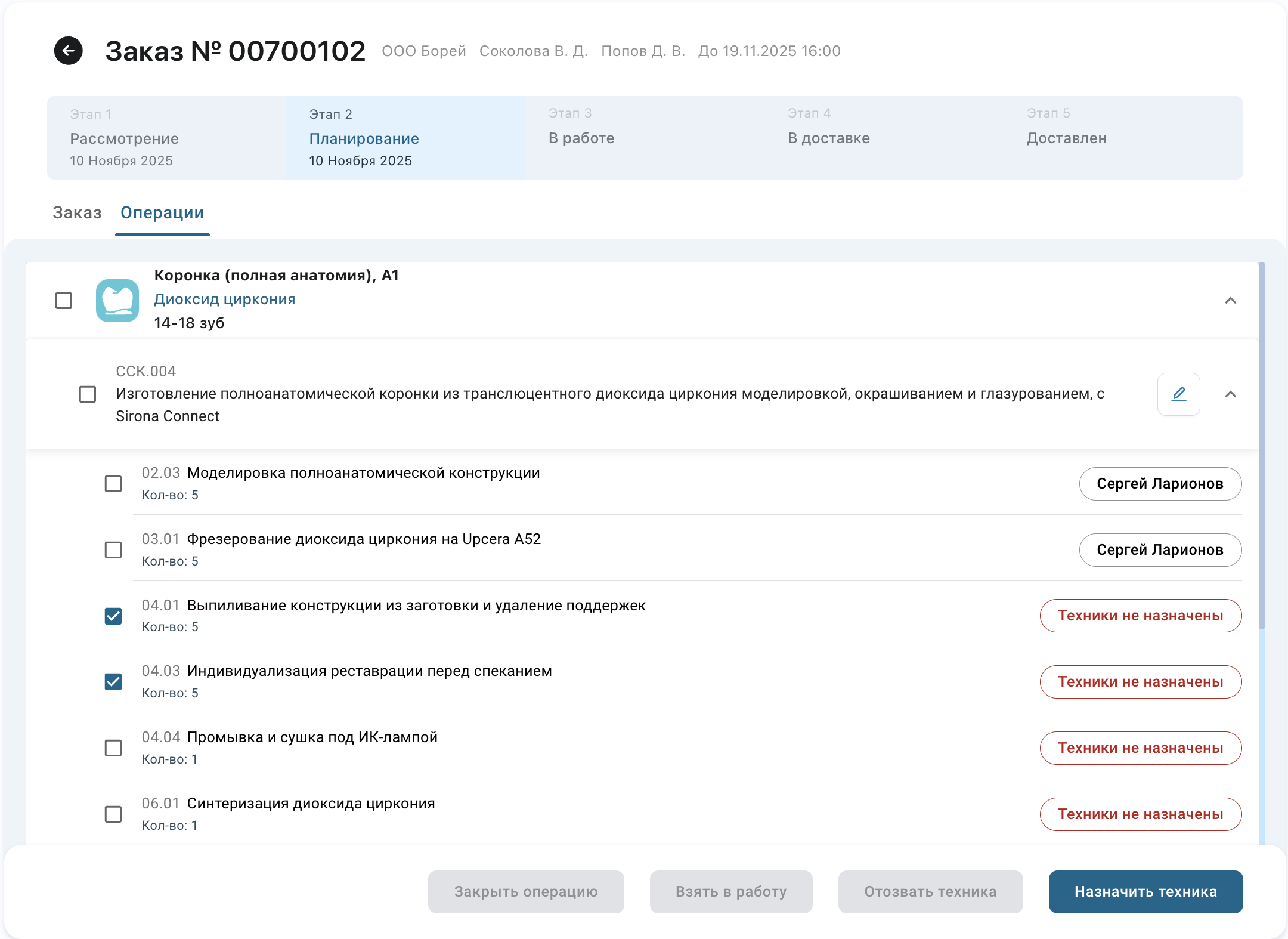Screen dimensions: 1288x939
Task: Uncheck the 04.01 Выпиливание конструкции checkbox
Action: pos(113,616)
